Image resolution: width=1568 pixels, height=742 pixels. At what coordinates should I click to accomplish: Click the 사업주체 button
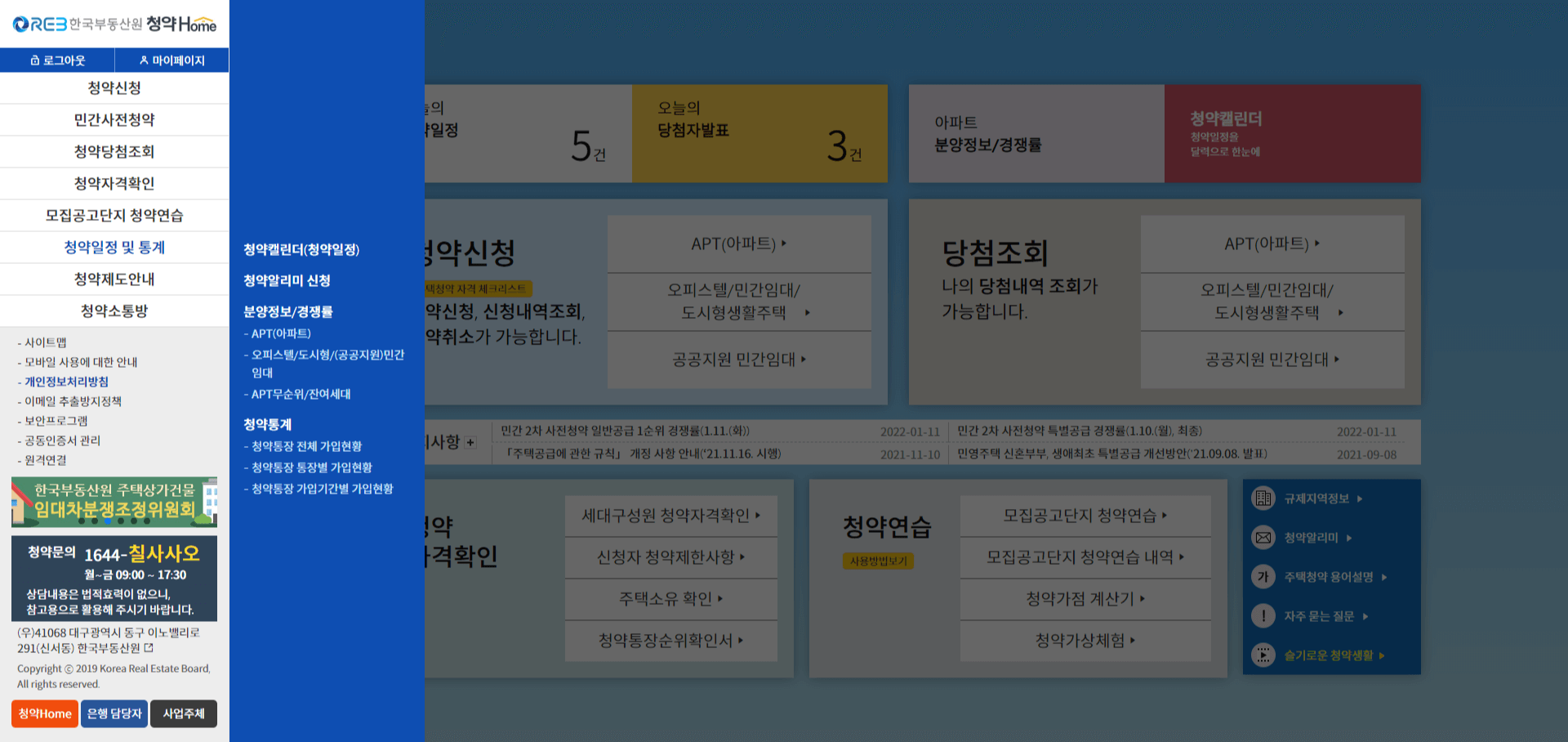click(x=184, y=713)
